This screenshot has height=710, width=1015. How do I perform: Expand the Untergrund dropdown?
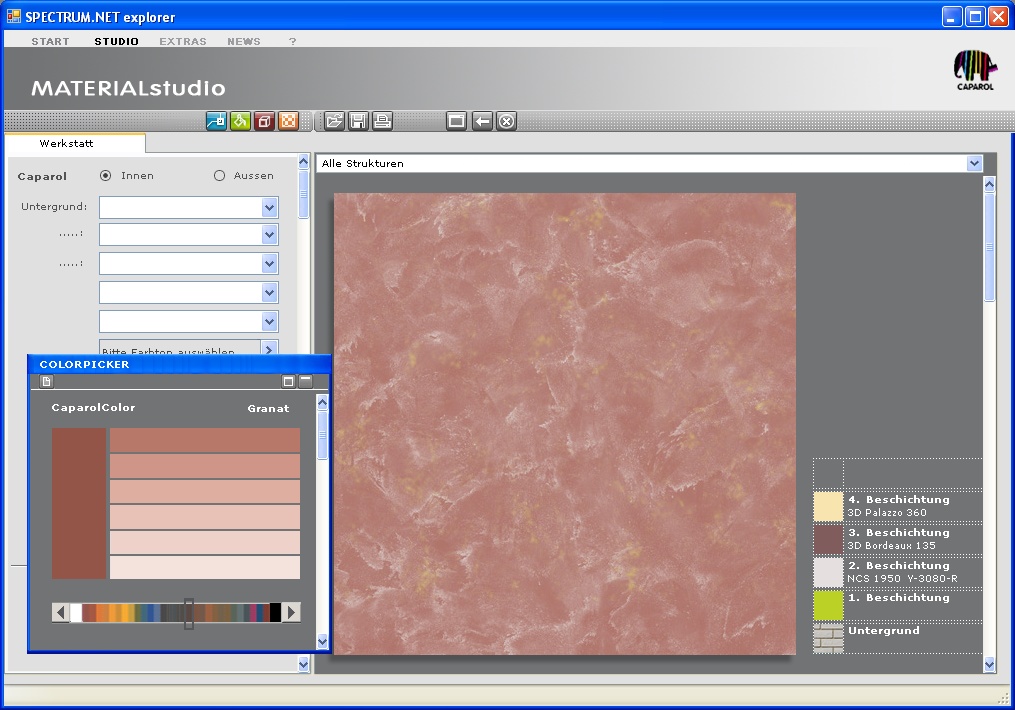pyautogui.click(x=269, y=207)
